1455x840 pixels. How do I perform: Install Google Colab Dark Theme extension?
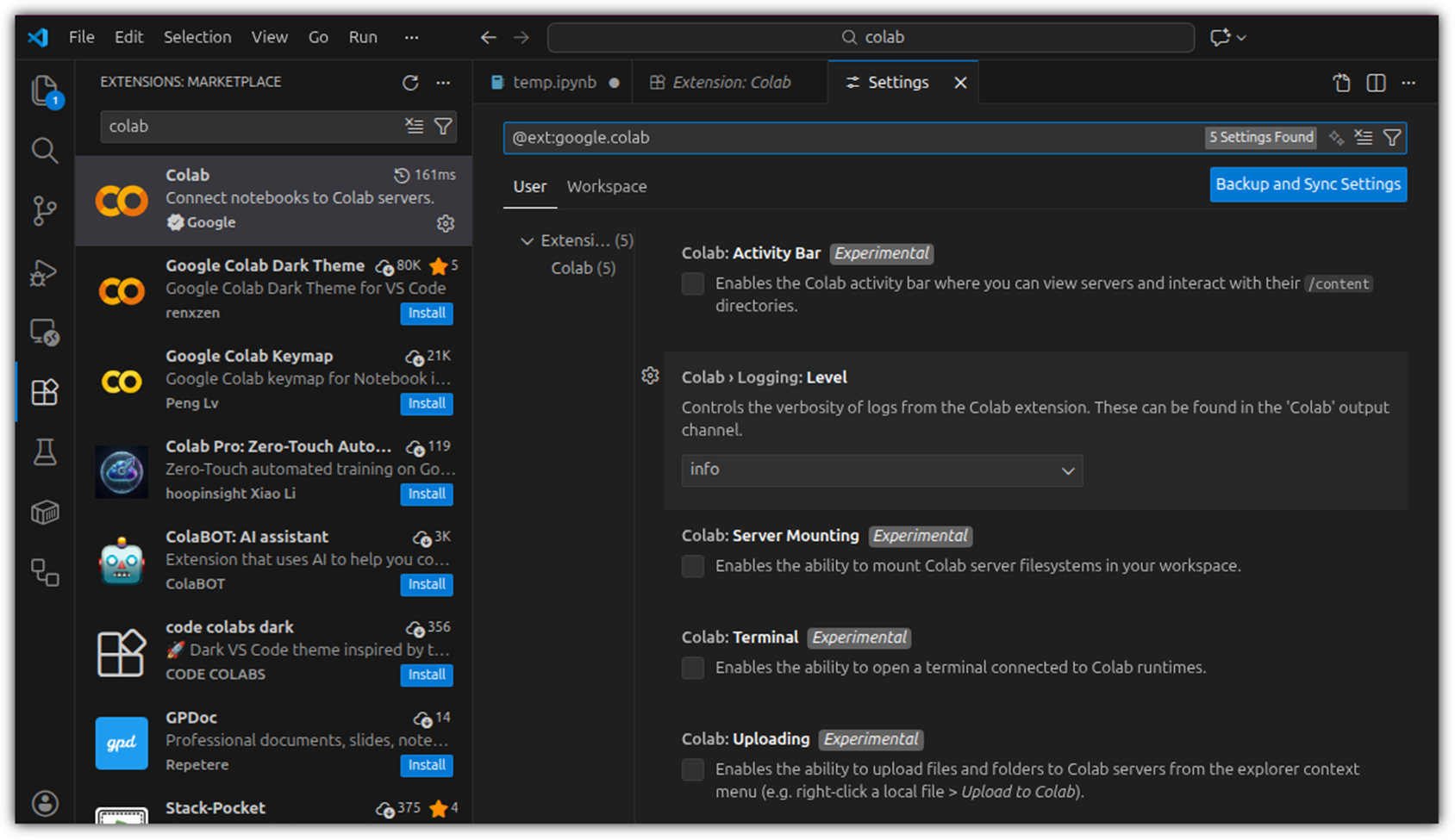pos(427,314)
